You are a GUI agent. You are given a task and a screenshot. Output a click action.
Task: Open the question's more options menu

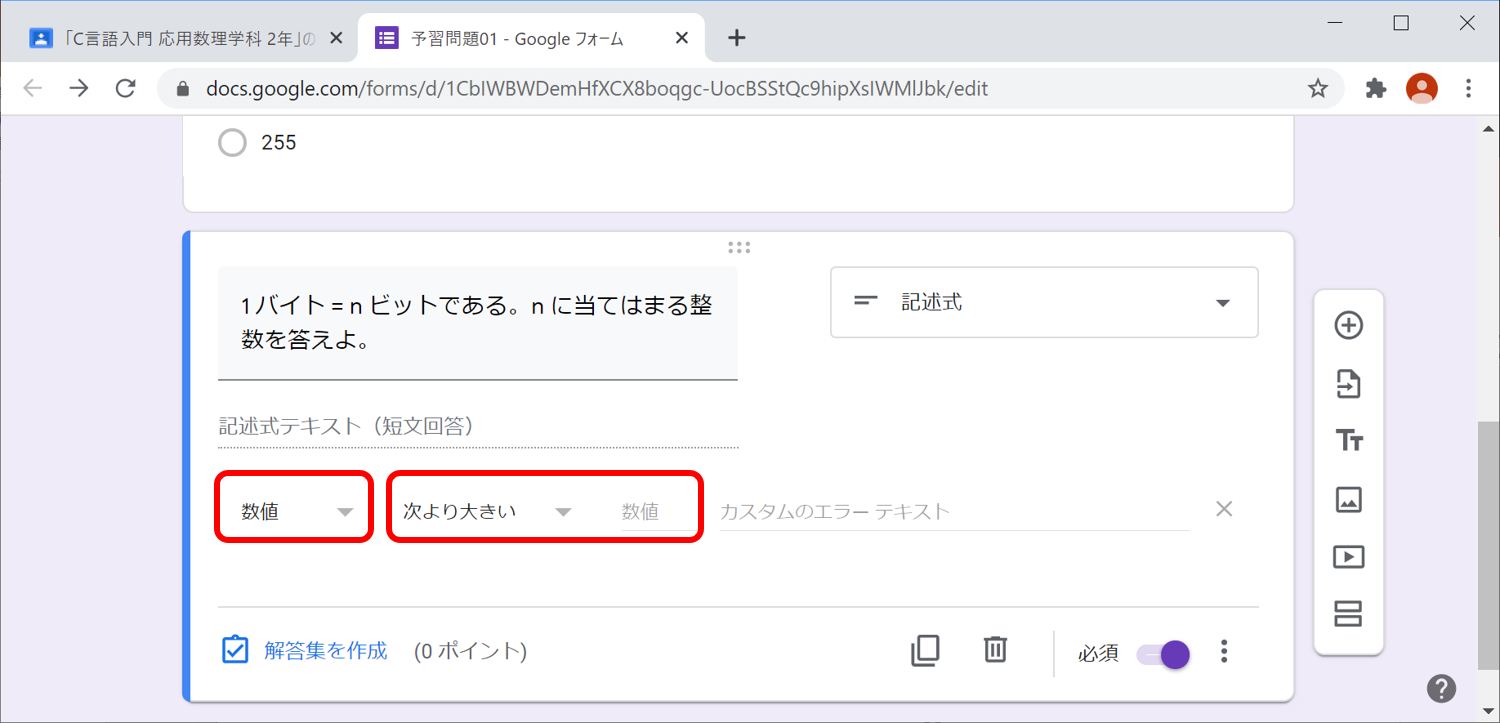1224,652
